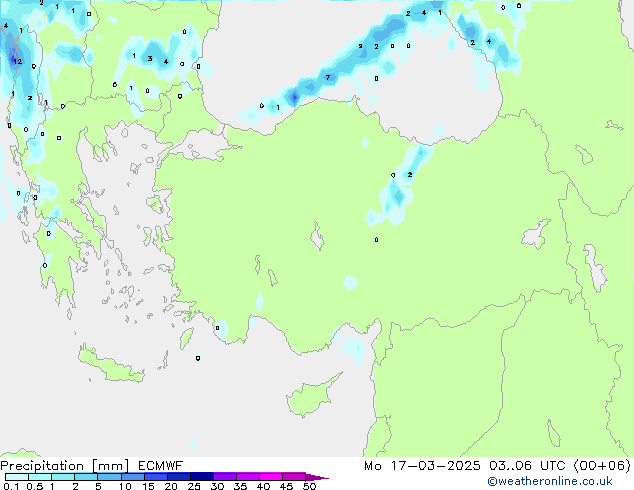
Task: Click the legend value label '0.5'
Action: [x=34, y=486]
